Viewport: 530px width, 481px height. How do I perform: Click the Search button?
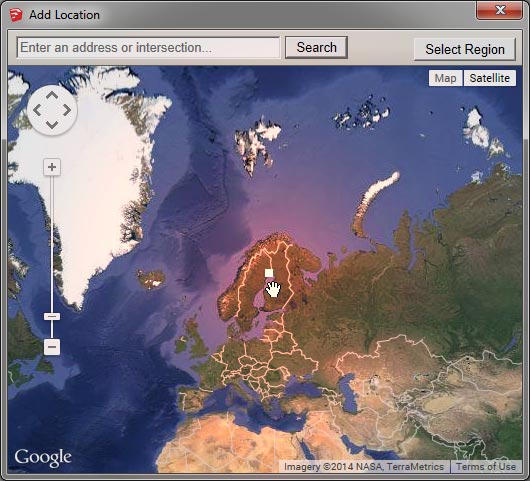[316, 47]
